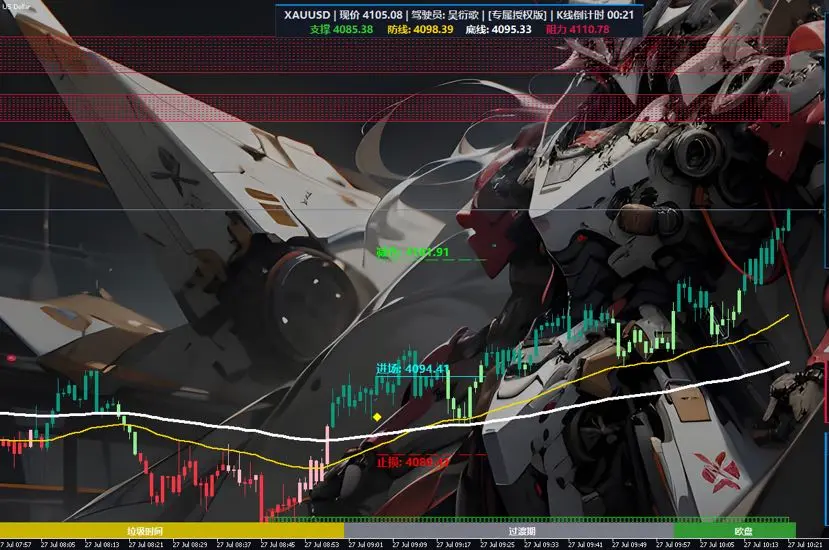The width and height of the screenshot is (829, 550).
Task: Select the lower red dotted resistance zone
Action: pos(394,108)
